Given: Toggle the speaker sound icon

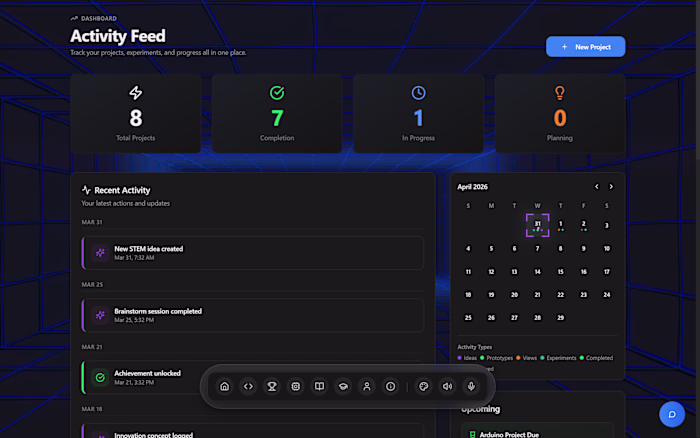Looking at the screenshot, I should 447,386.
